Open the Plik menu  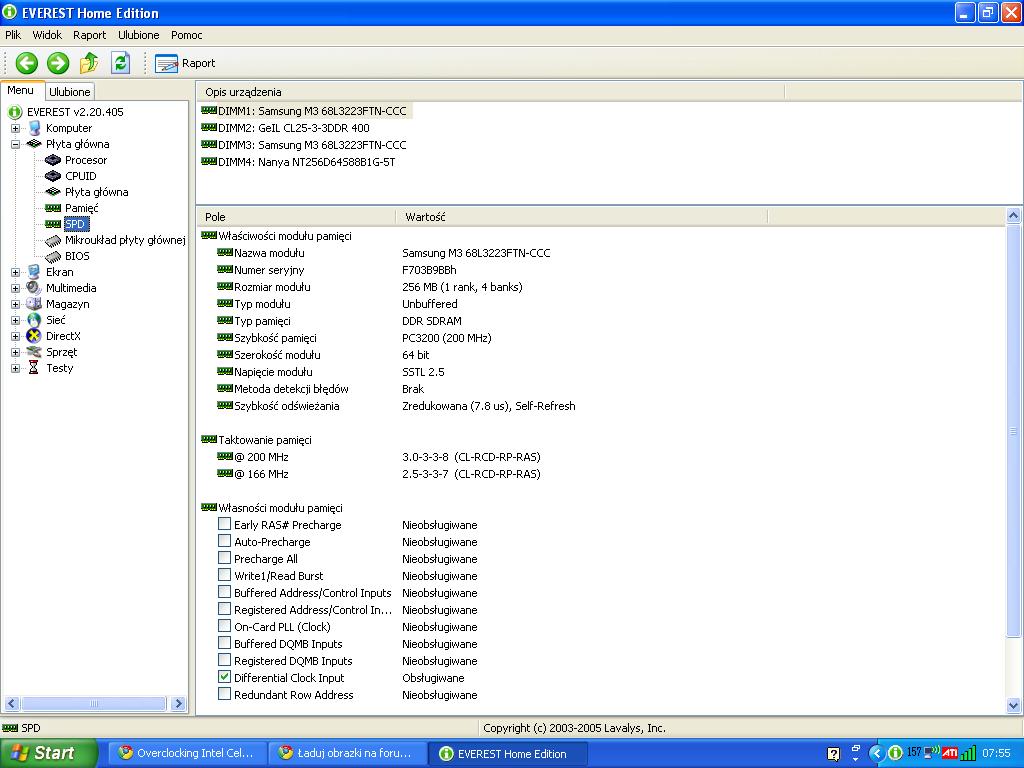coord(13,35)
